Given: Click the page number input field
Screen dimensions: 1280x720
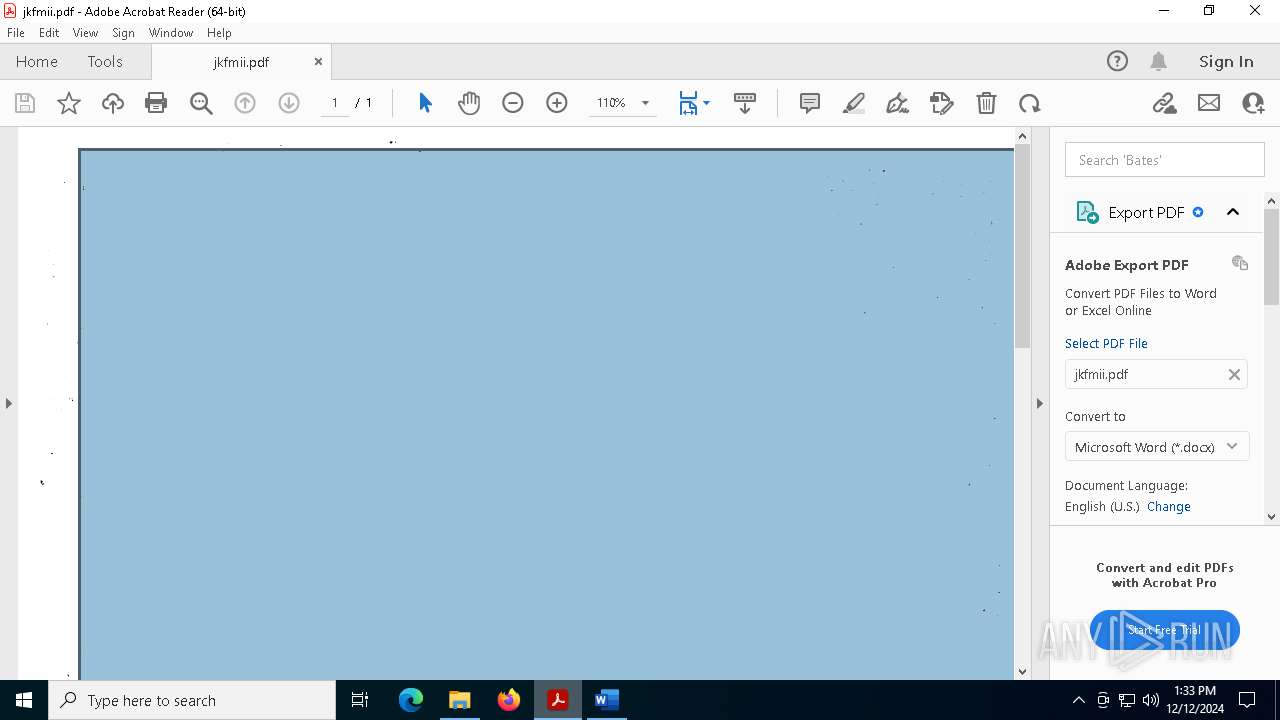Looking at the screenshot, I should [335, 103].
